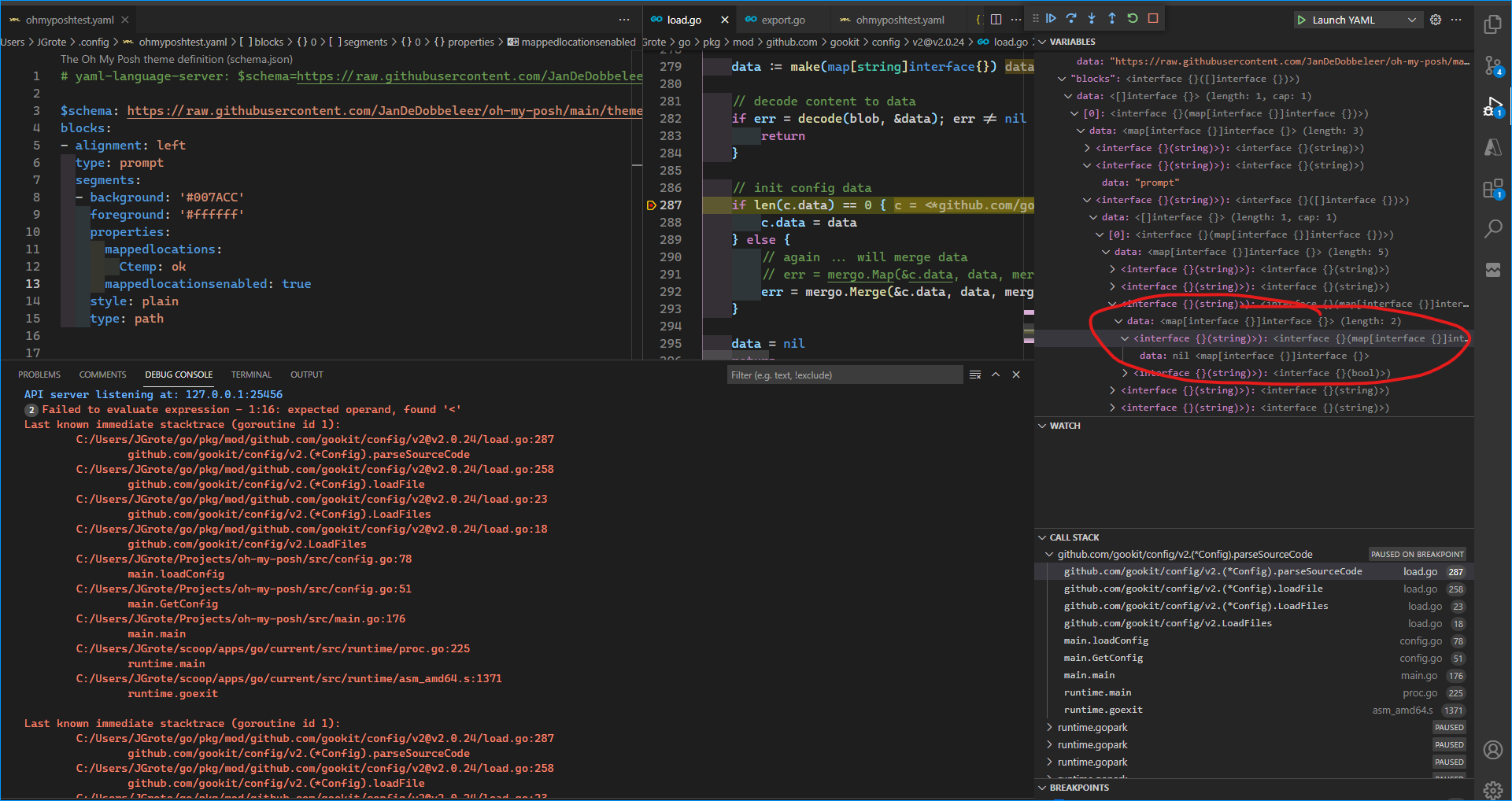Stop debugging with the red square icon

coord(1154,18)
